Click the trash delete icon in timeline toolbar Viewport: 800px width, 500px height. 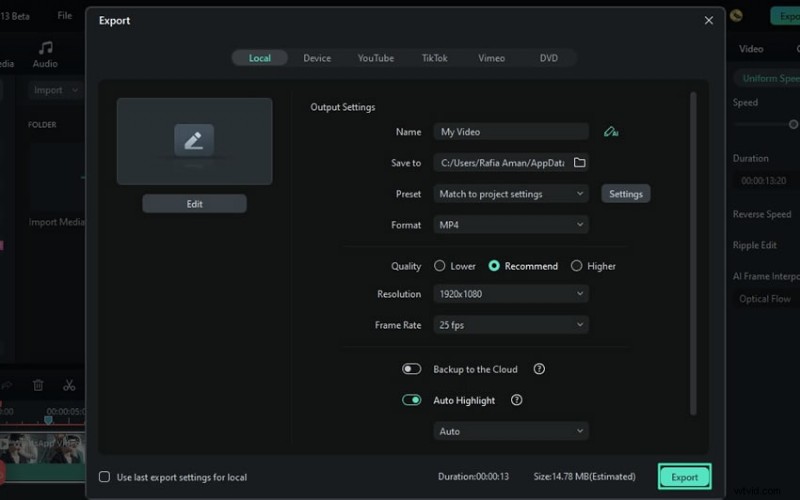coord(38,385)
